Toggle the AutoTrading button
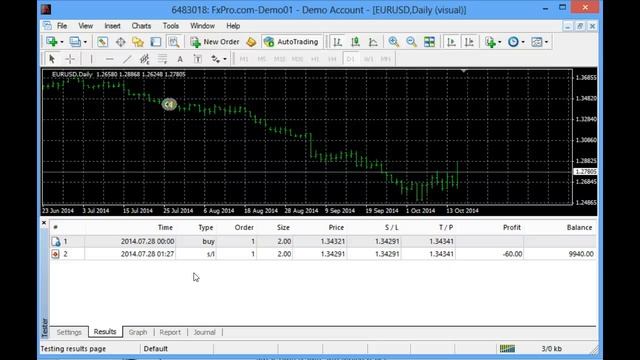This screenshot has height=360, width=640. pos(291,42)
